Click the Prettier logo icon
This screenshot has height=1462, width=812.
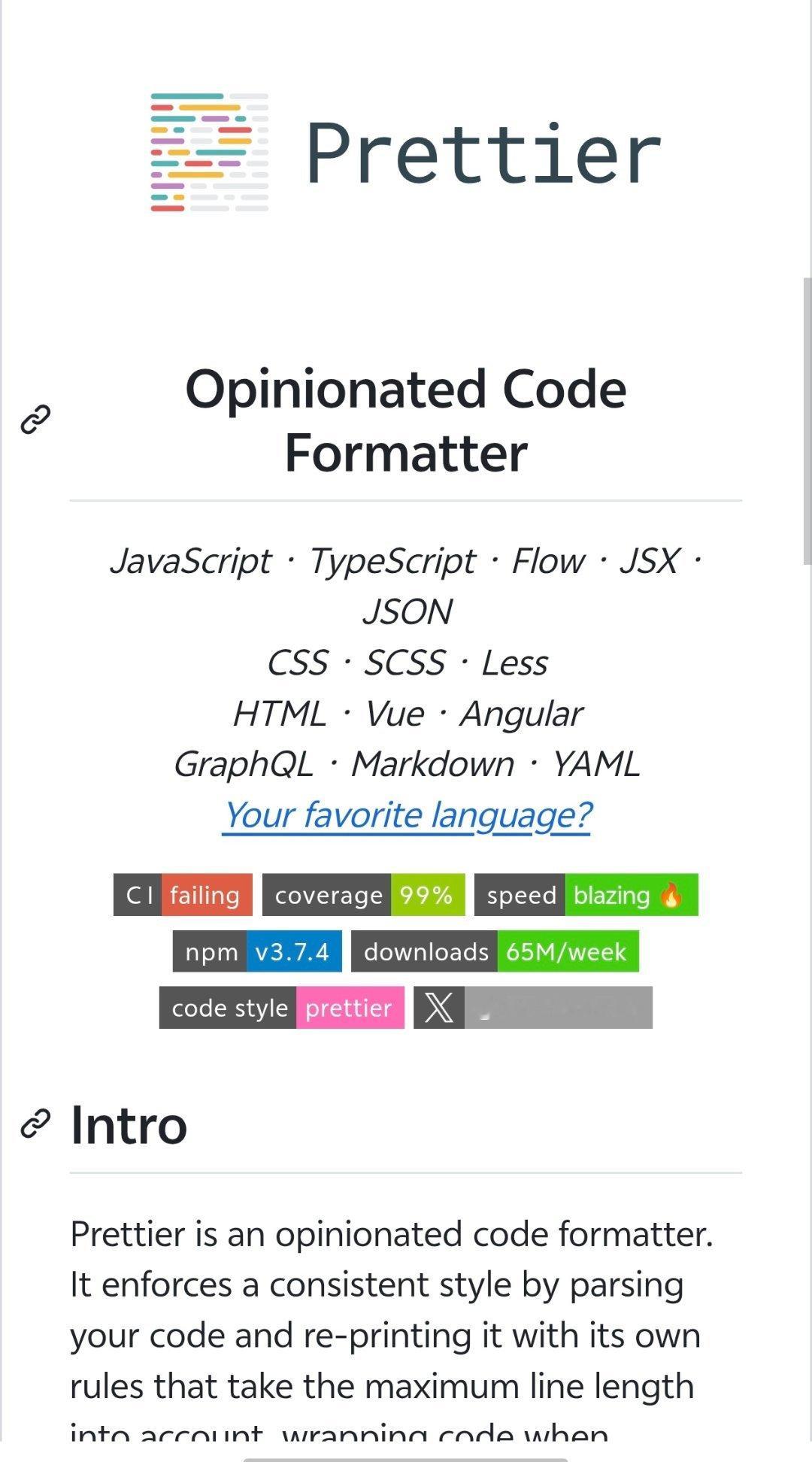209,153
